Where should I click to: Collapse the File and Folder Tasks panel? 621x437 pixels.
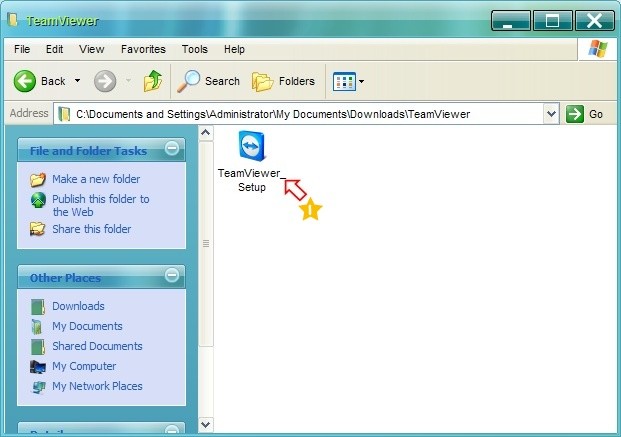[172, 149]
